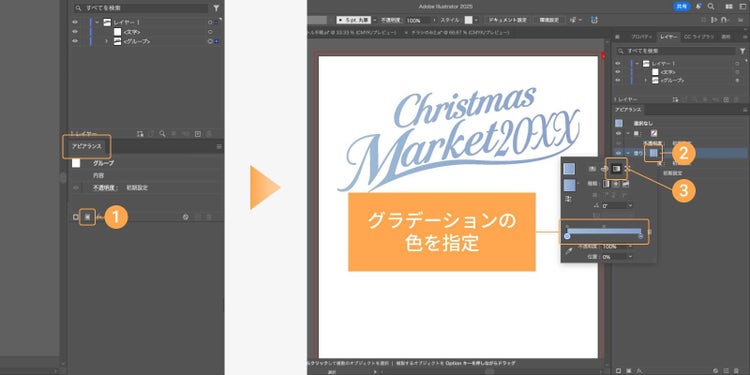Collapse レイヤー 1 in left Layers panel
Screen dimensions: 750x375
click(x=97, y=22)
